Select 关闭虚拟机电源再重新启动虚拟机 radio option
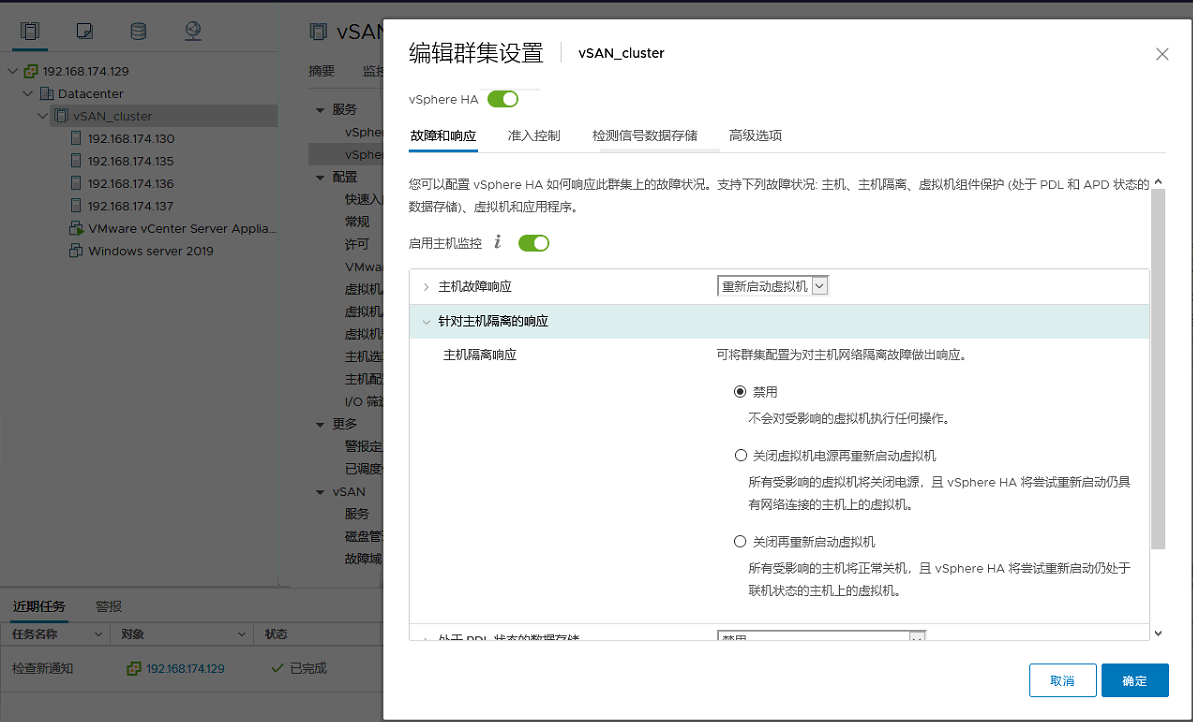Viewport: 1193px width, 722px height. [x=740, y=456]
